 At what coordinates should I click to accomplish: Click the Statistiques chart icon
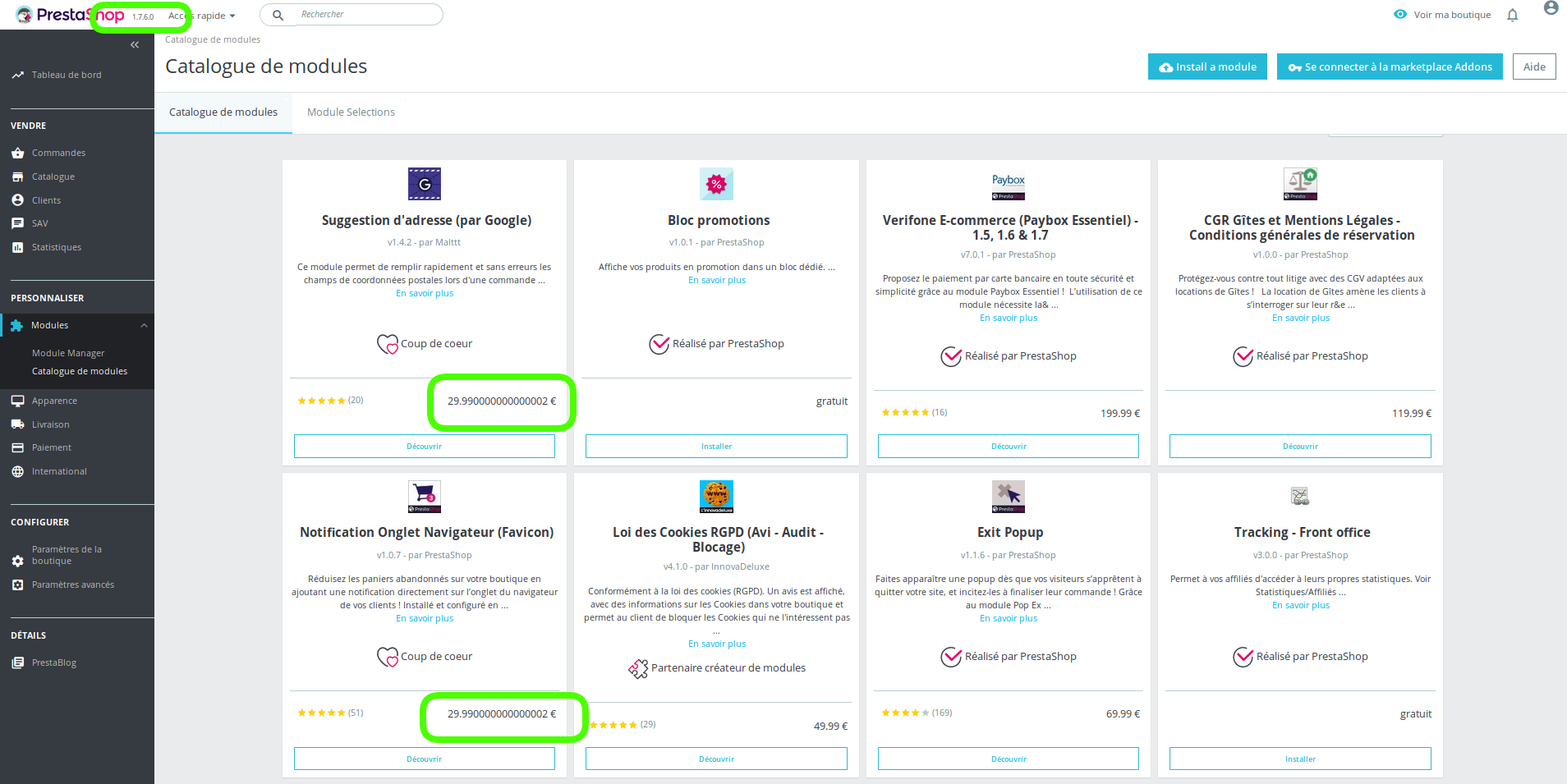[18, 247]
